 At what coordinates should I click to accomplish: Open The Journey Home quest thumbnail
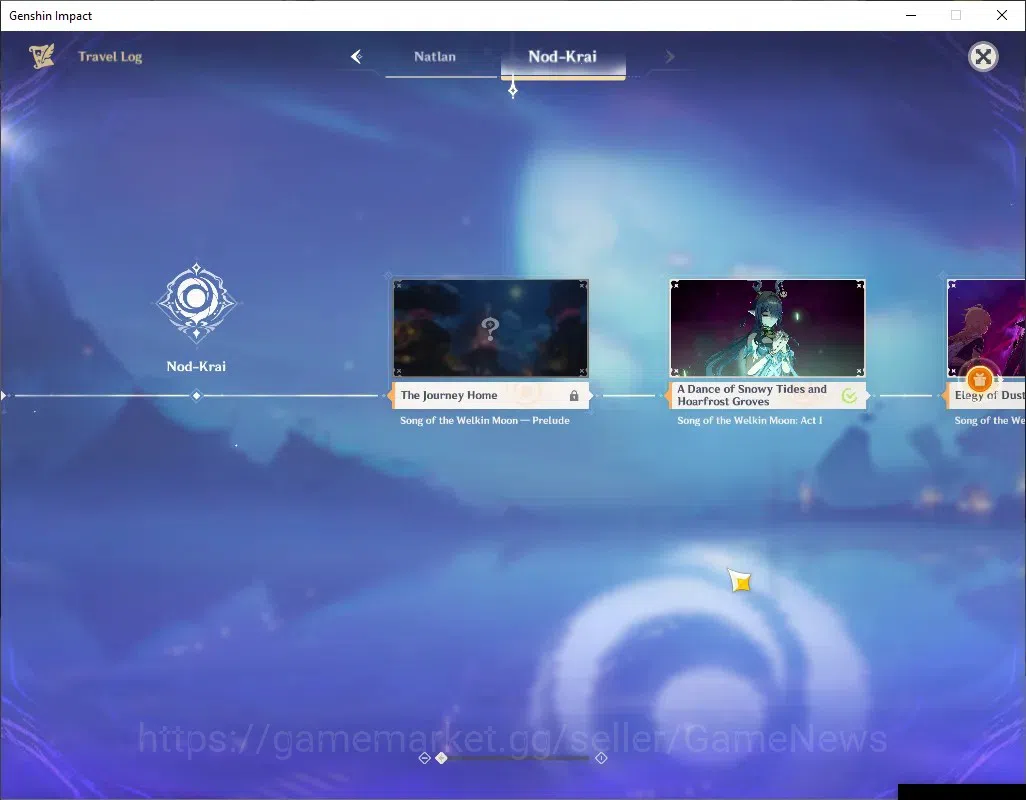491,328
